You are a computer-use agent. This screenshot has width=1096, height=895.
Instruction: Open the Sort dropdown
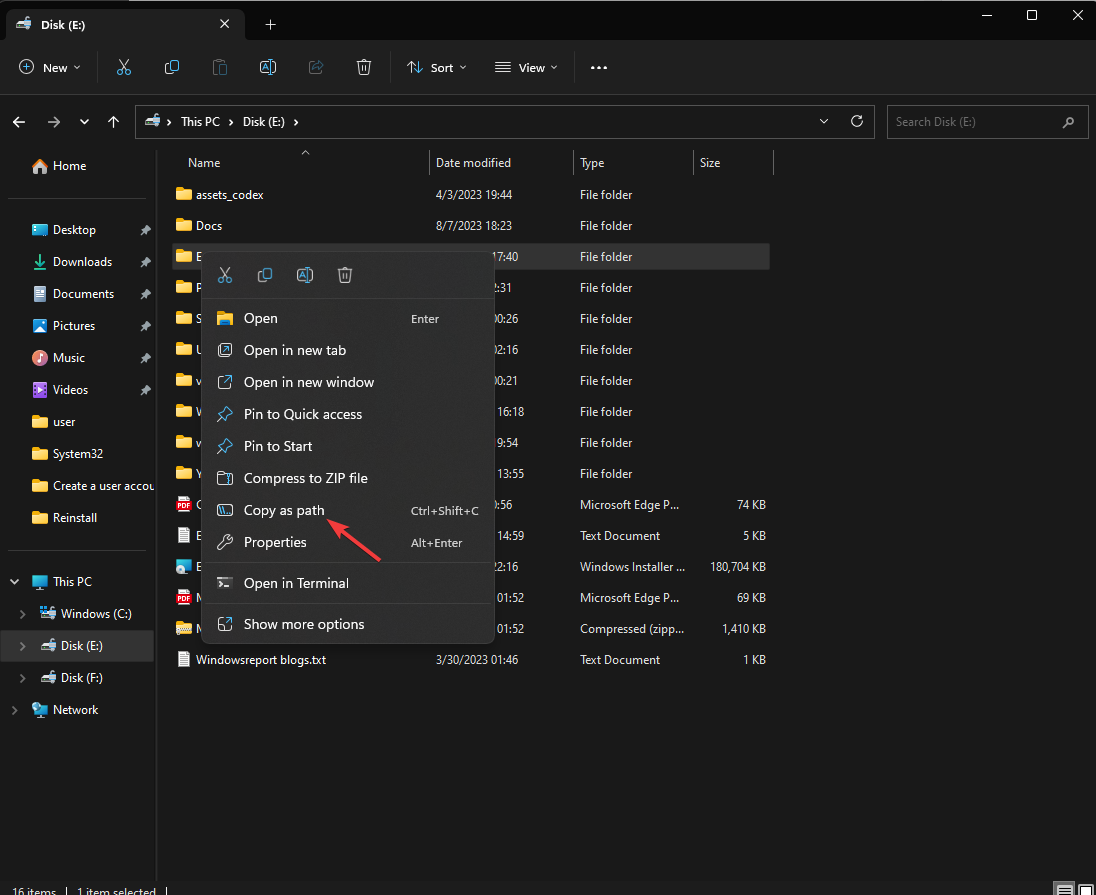(437, 68)
